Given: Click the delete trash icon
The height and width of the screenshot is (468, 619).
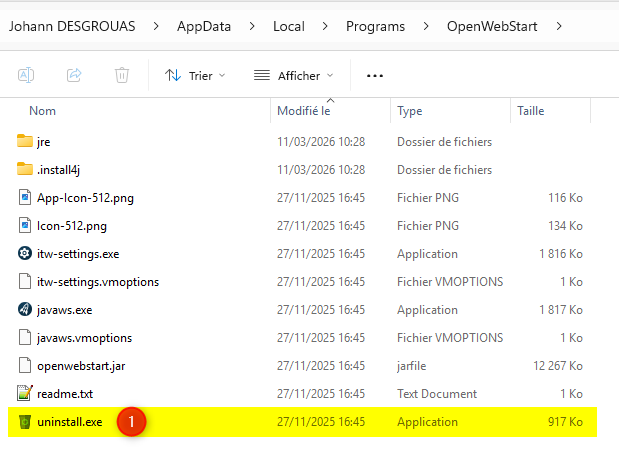Looking at the screenshot, I should point(122,75).
